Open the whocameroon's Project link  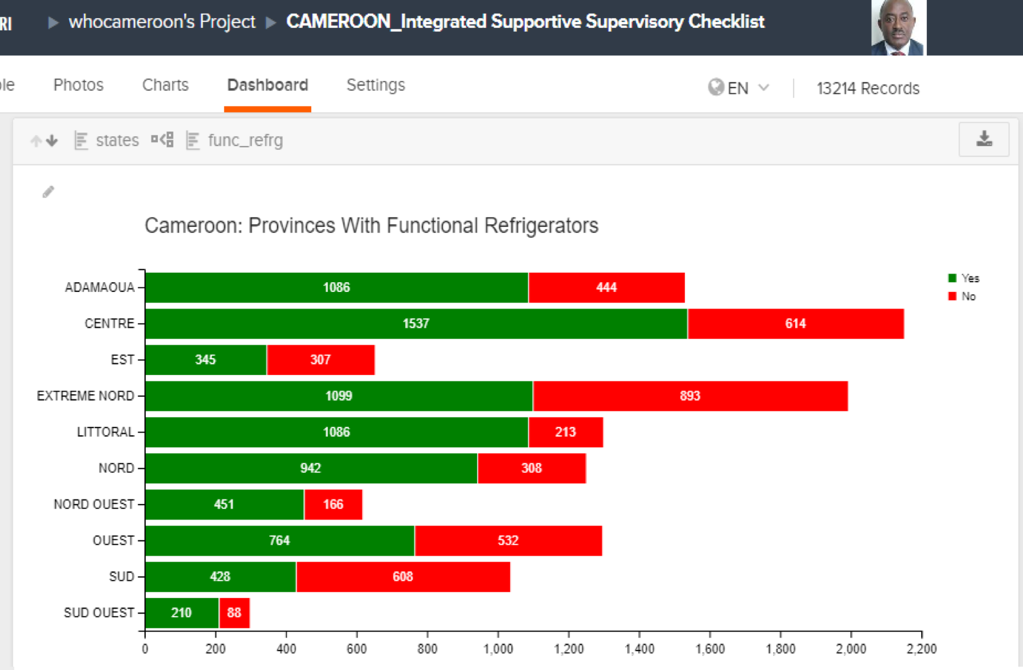[x=162, y=22]
